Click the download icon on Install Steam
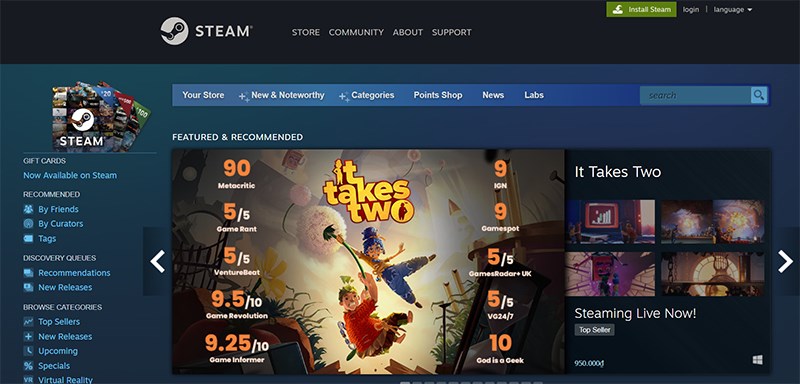This screenshot has height=384, width=800. (617, 9)
